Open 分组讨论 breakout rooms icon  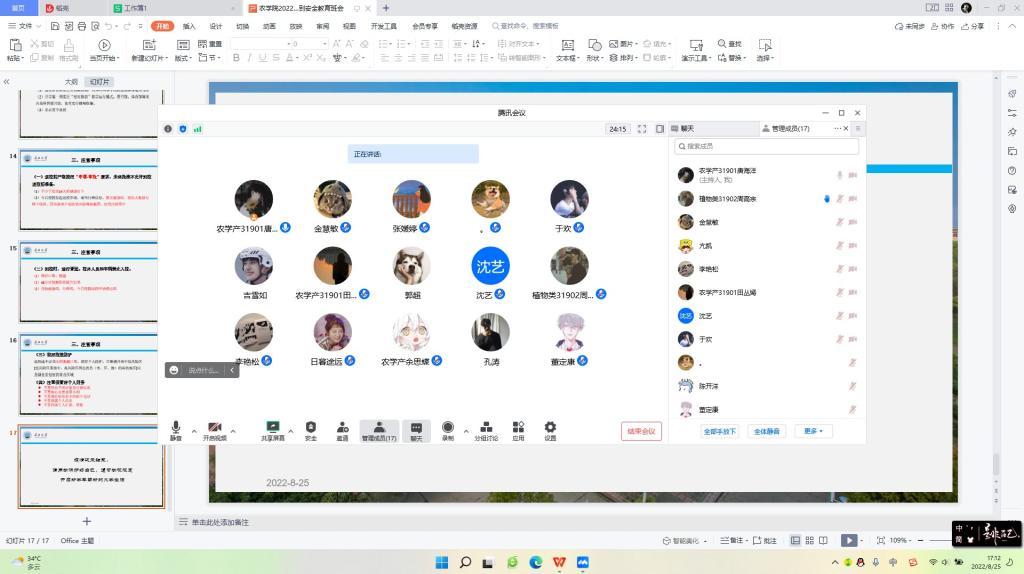[x=486, y=427]
